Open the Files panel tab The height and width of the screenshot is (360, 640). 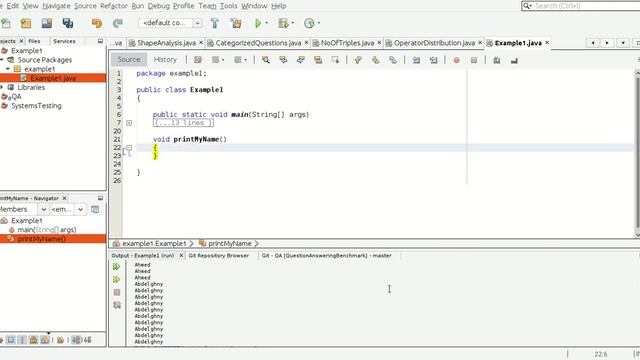[34, 41]
